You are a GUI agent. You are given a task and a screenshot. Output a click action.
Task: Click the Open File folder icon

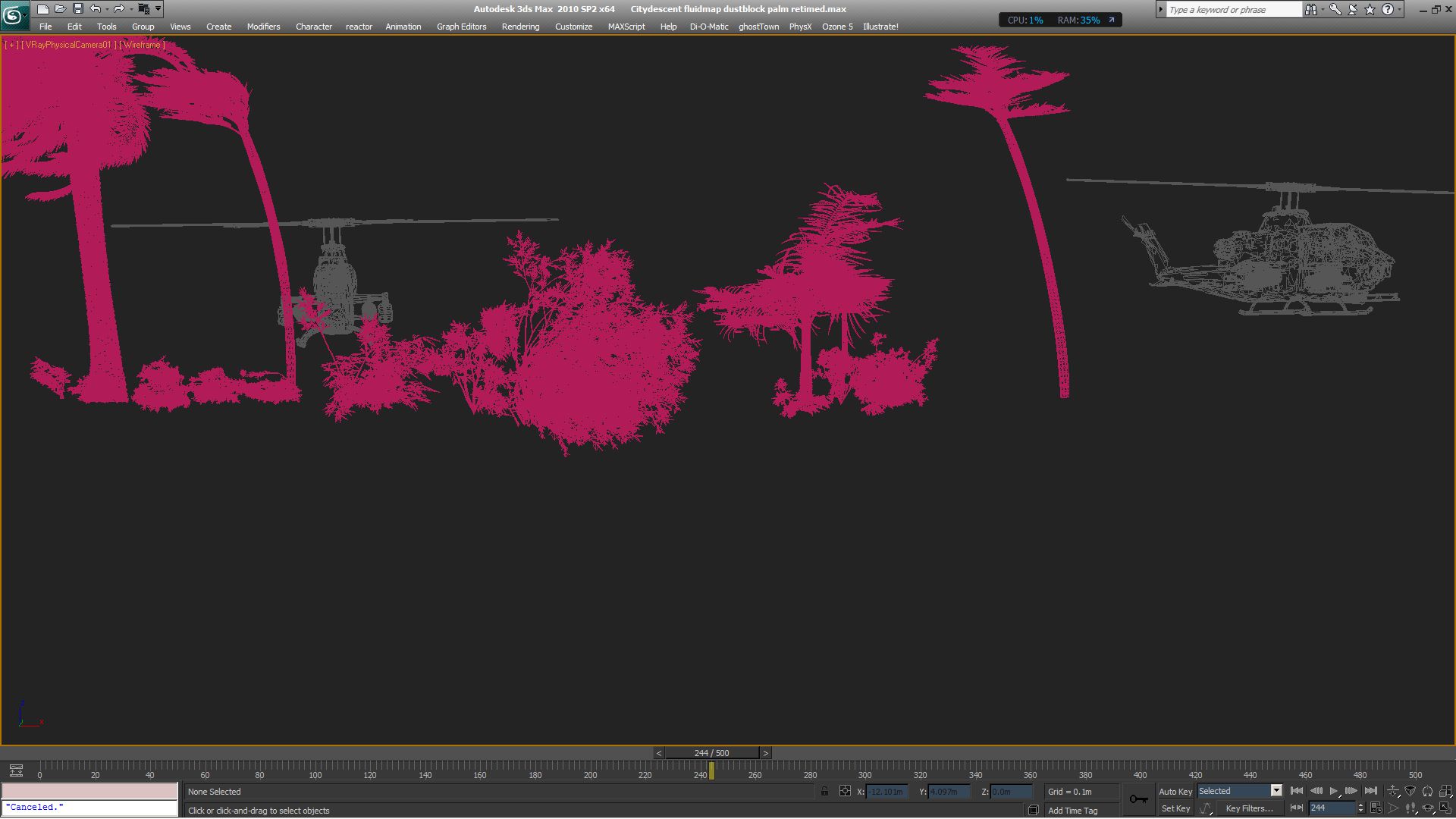[60, 9]
